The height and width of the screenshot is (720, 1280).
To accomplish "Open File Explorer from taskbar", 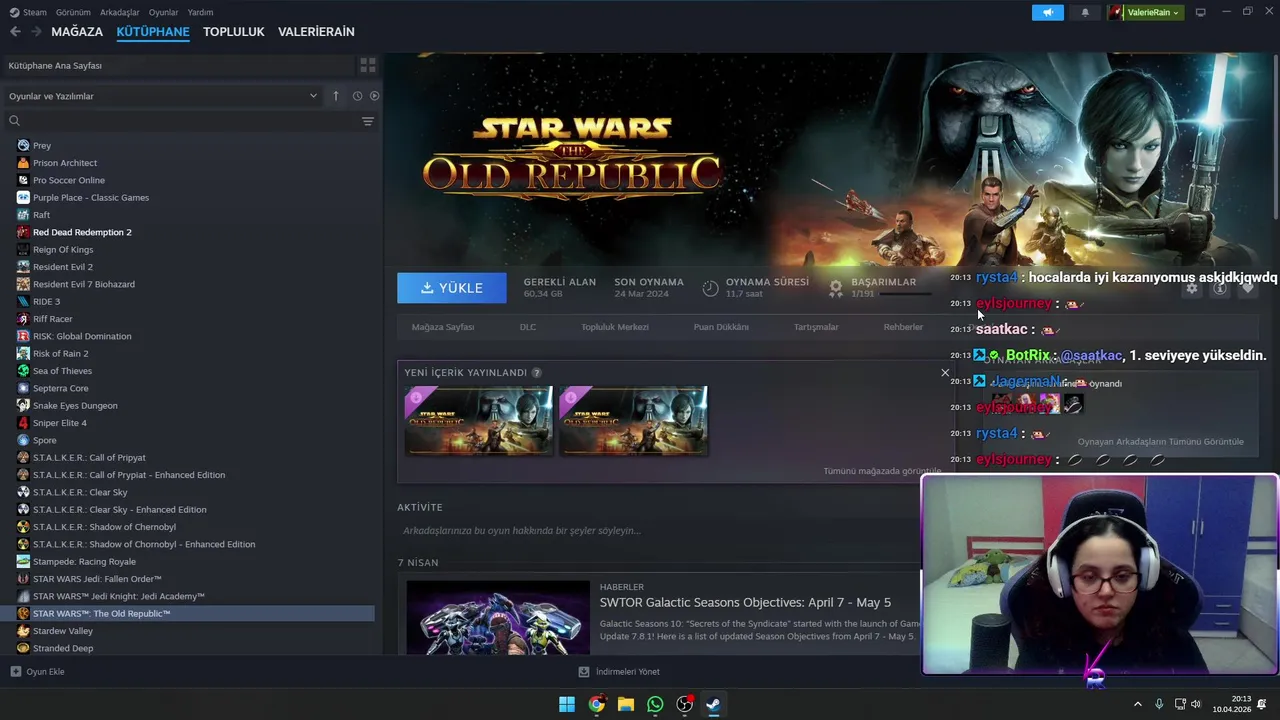I will coord(625,704).
